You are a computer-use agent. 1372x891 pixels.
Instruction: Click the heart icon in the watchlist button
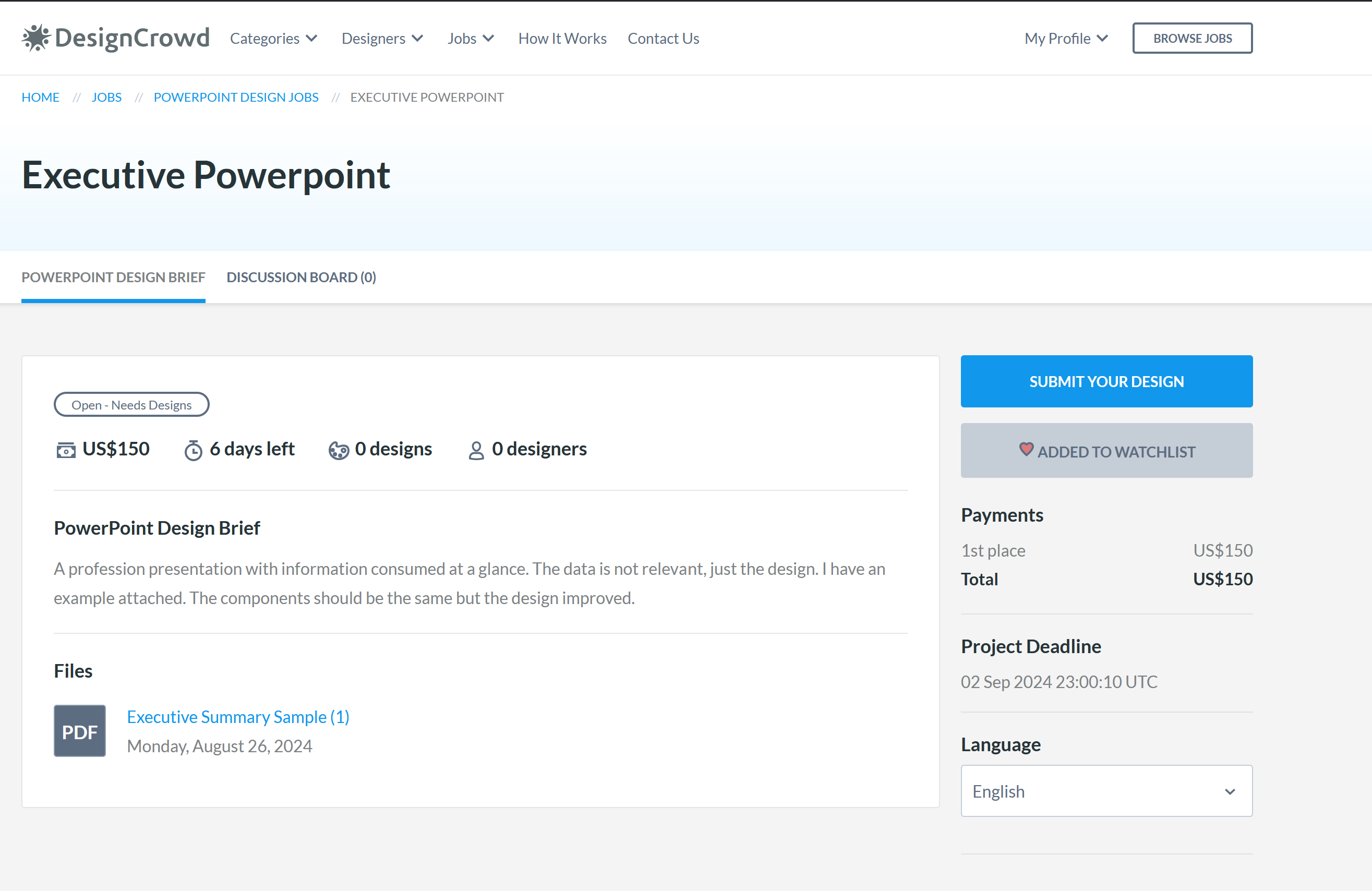click(1026, 449)
